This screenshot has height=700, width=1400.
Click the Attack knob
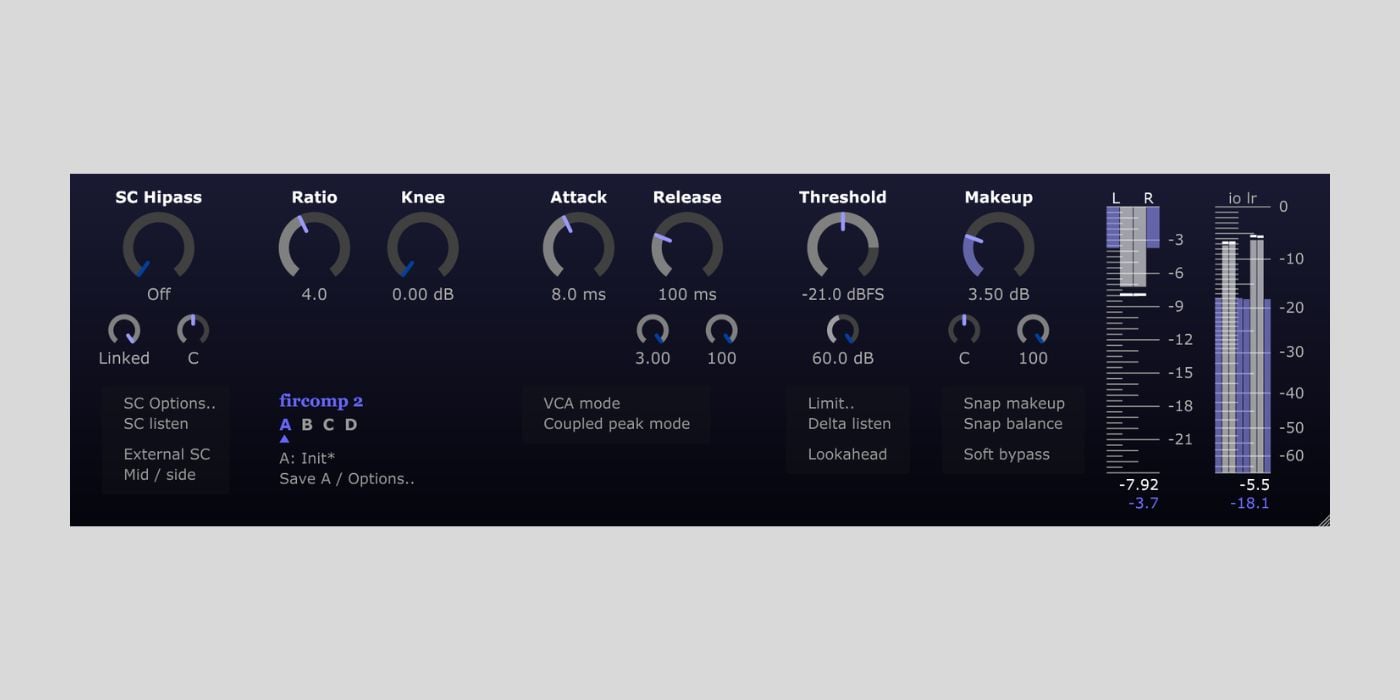click(x=578, y=246)
